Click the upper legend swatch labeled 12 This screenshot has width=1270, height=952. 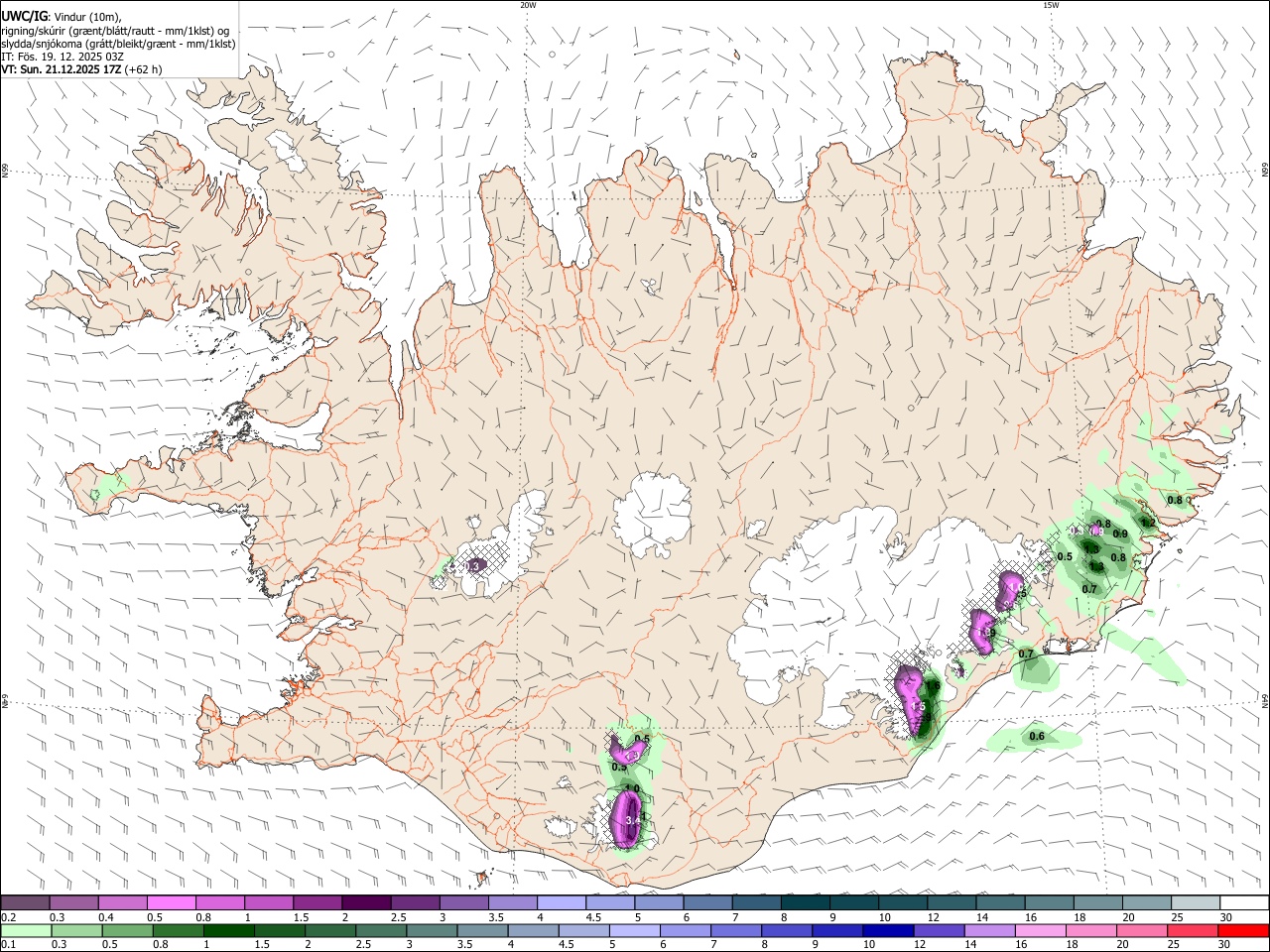tap(951, 902)
